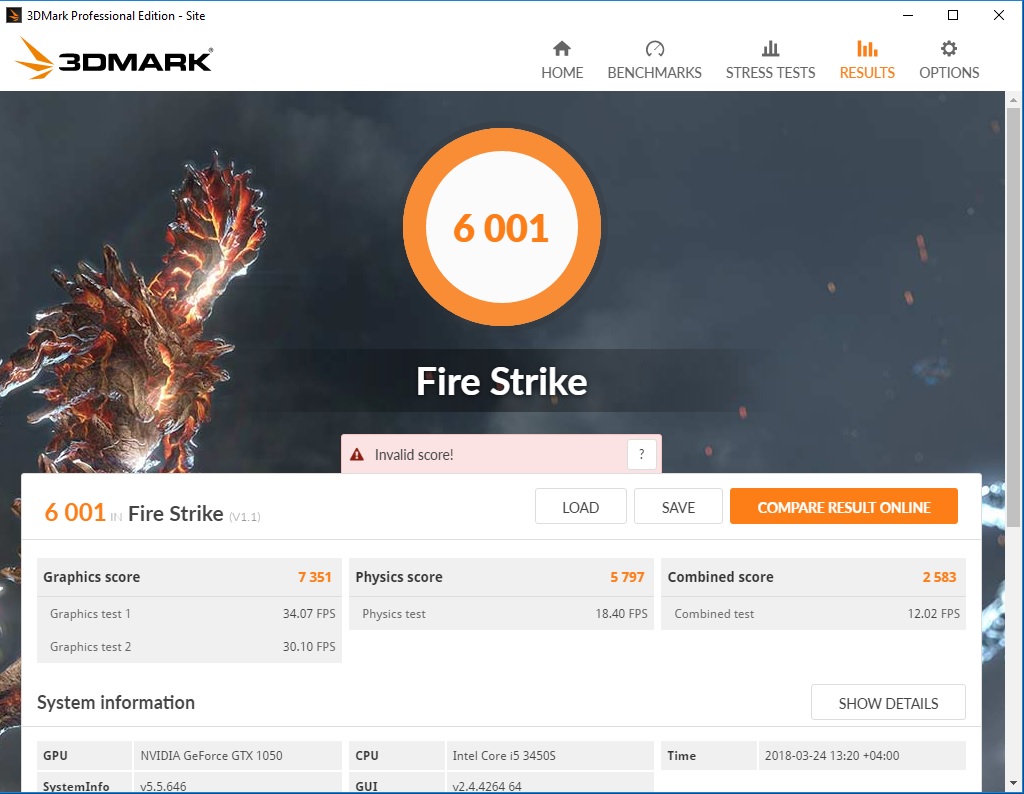Click the Home house icon
The height and width of the screenshot is (794, 1024).
(562, 48)
